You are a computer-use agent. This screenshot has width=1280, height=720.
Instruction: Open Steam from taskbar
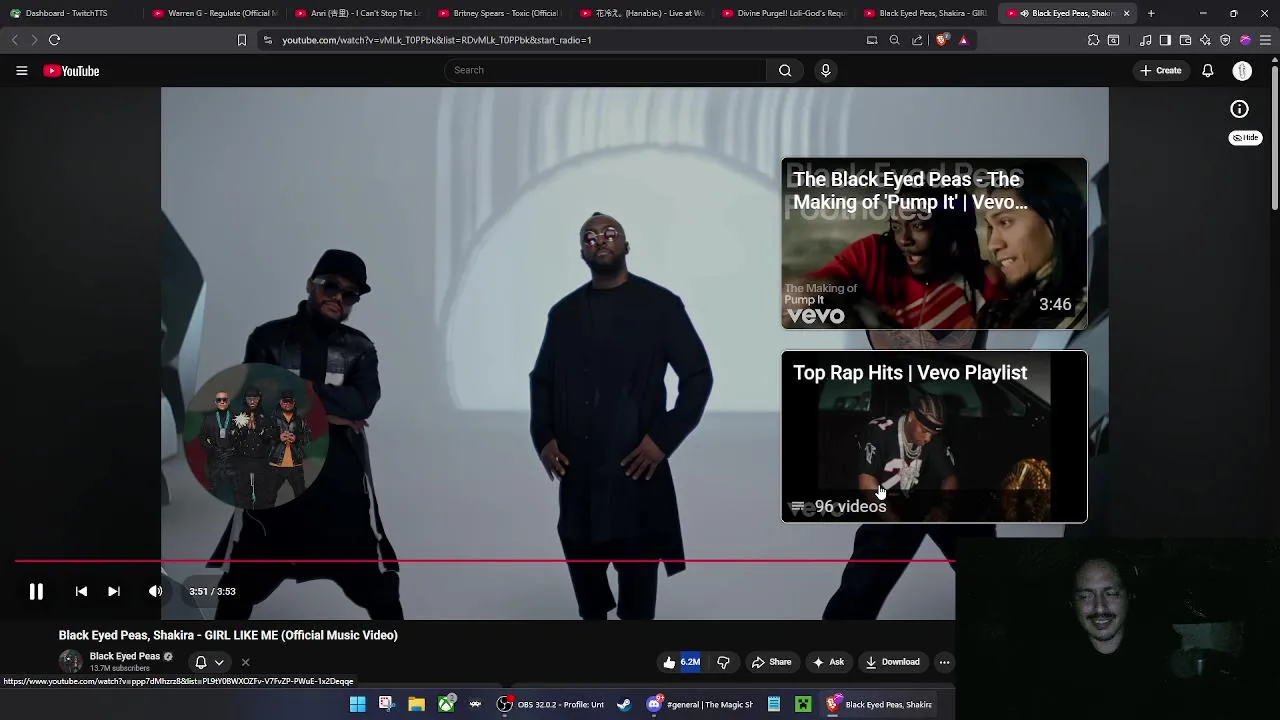624,704
